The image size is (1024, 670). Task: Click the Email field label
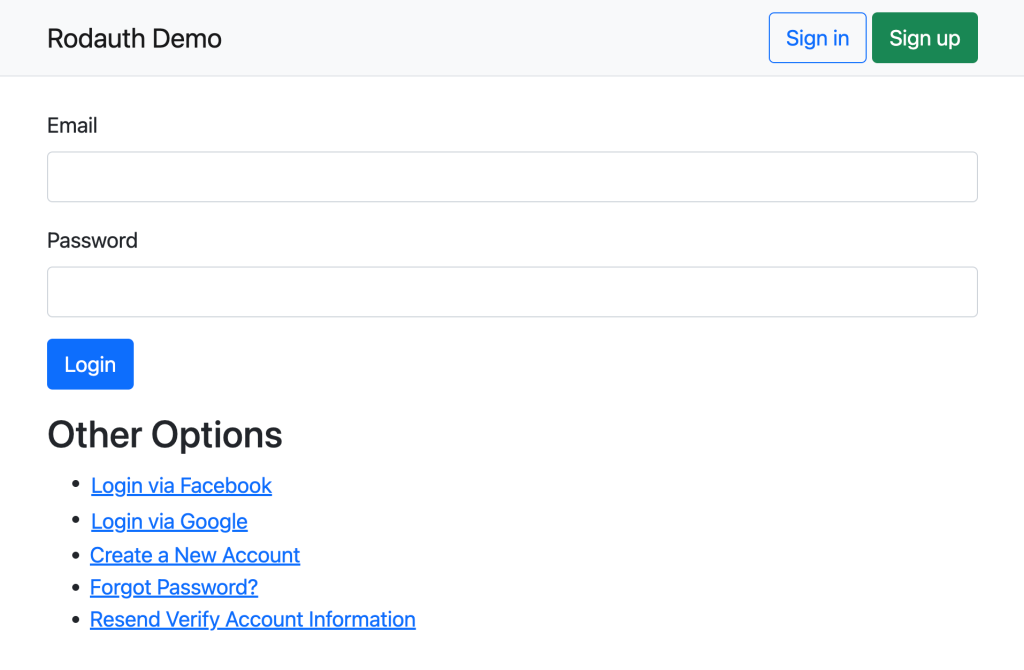pyautogui.click(x=72, y=126)
